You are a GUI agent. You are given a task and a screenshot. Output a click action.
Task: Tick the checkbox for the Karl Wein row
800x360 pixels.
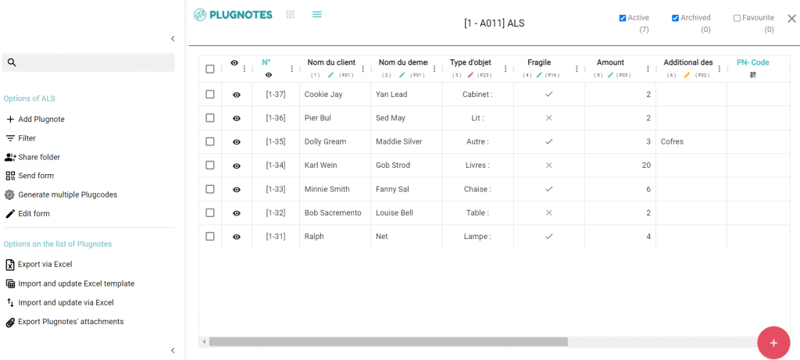click(x=210, y=165)
